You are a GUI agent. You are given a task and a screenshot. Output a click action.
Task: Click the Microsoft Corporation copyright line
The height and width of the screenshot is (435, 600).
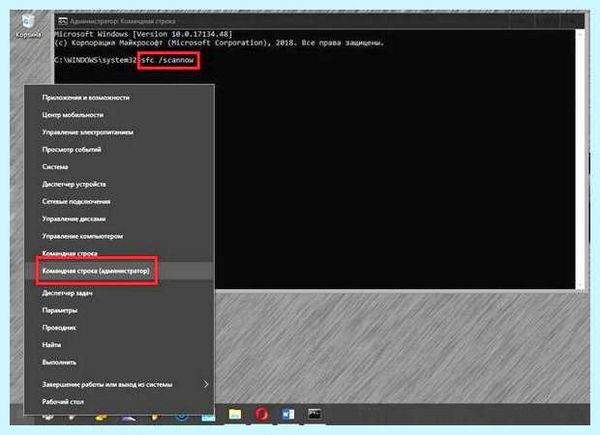tap(219, 43)
